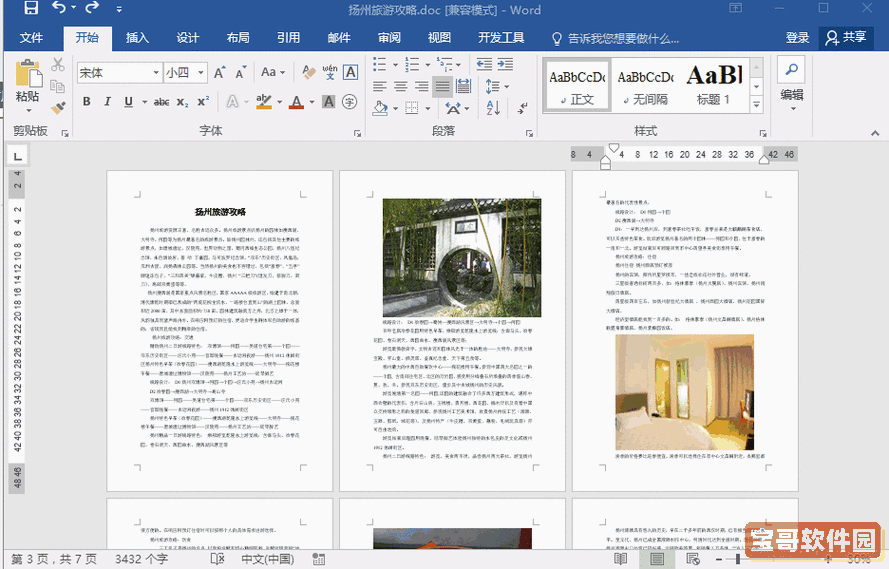
Task: Click the paragraph shading paint bucket
Action: click(380, 108)
